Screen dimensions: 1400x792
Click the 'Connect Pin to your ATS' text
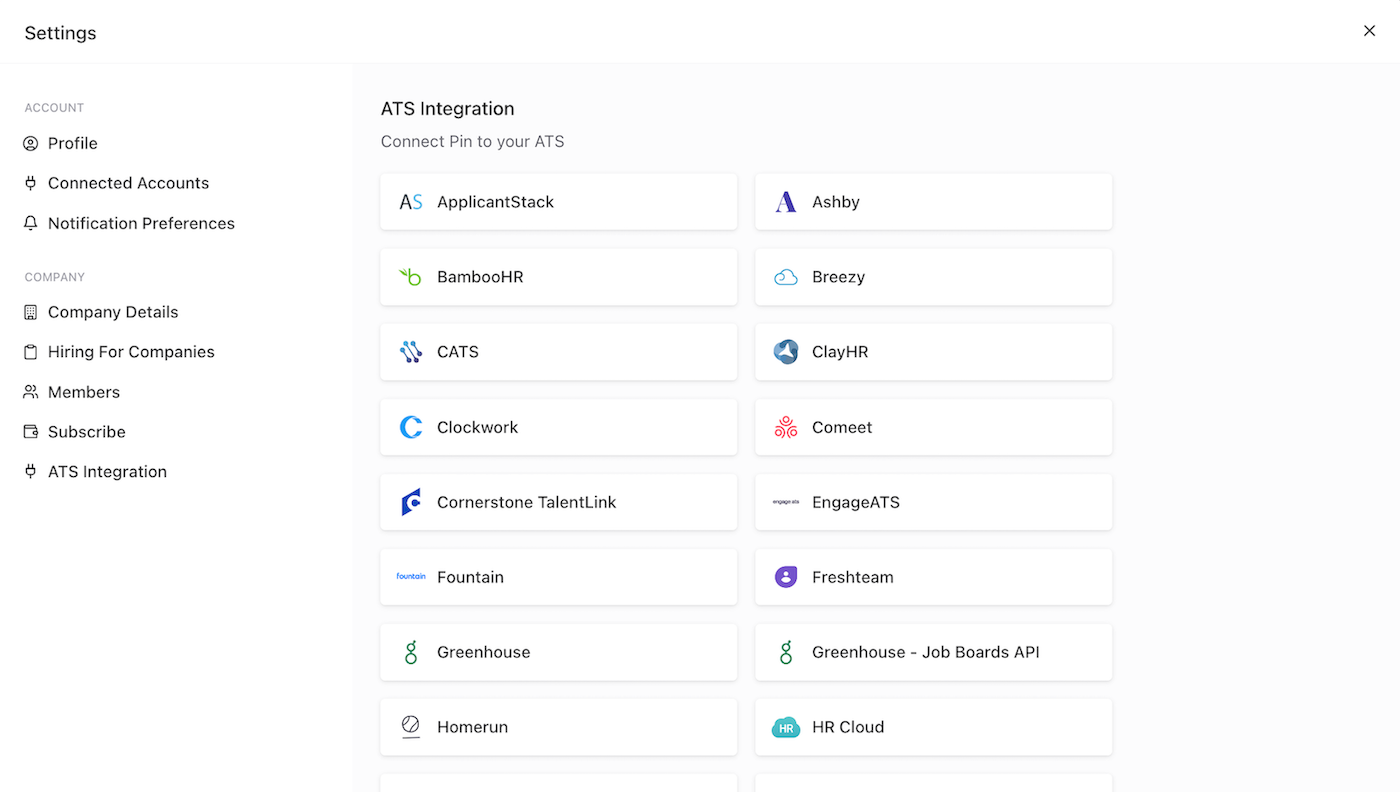(473, 142)
